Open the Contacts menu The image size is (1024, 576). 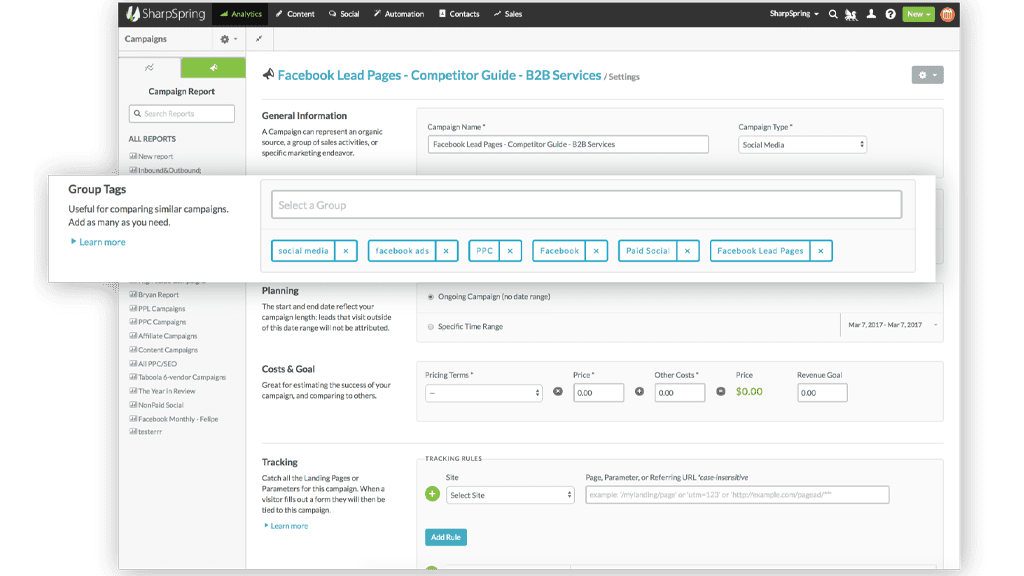pyautogui.click(x=459, y=14)
